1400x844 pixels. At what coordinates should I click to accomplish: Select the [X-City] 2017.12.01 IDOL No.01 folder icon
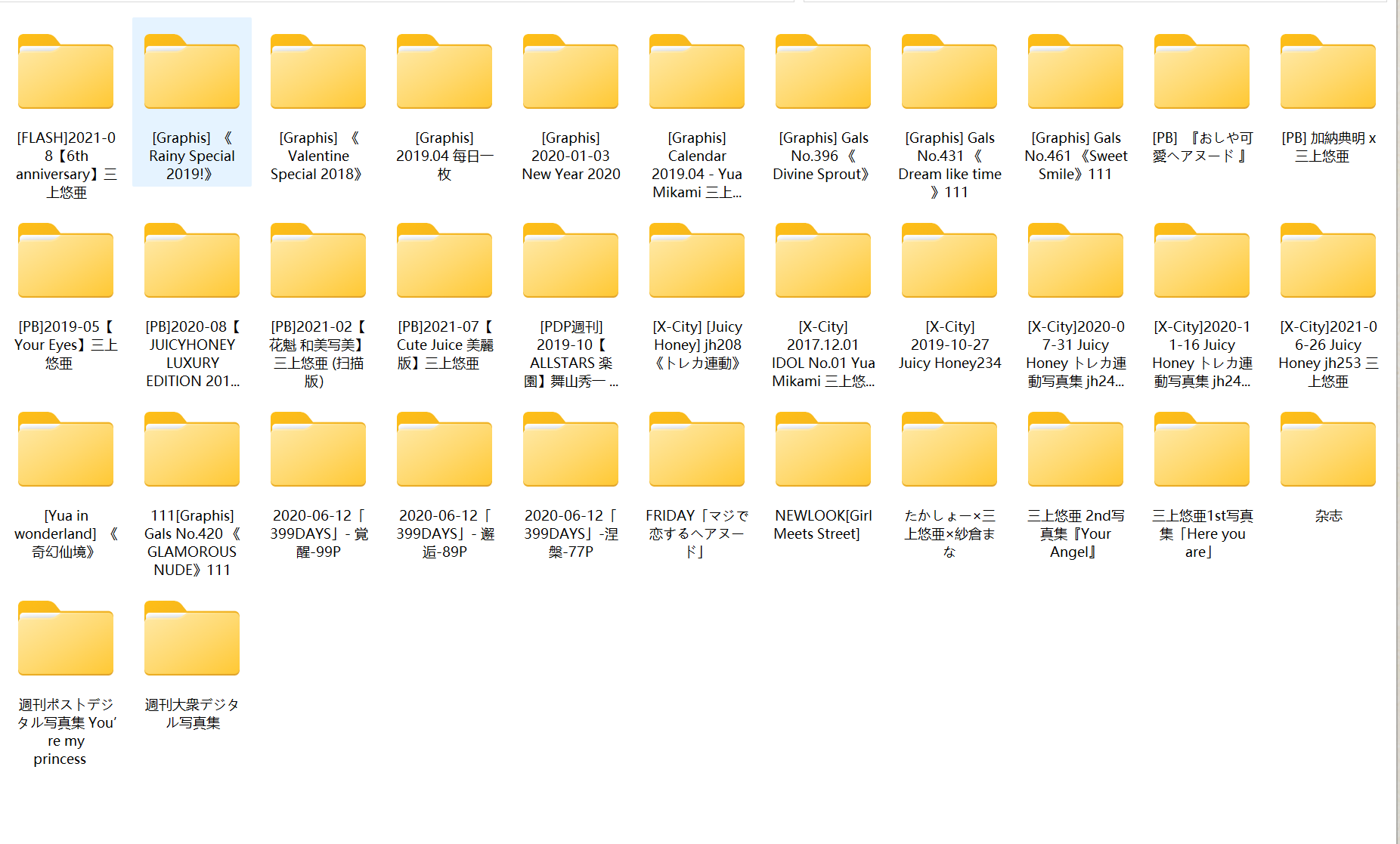[823, 261]
